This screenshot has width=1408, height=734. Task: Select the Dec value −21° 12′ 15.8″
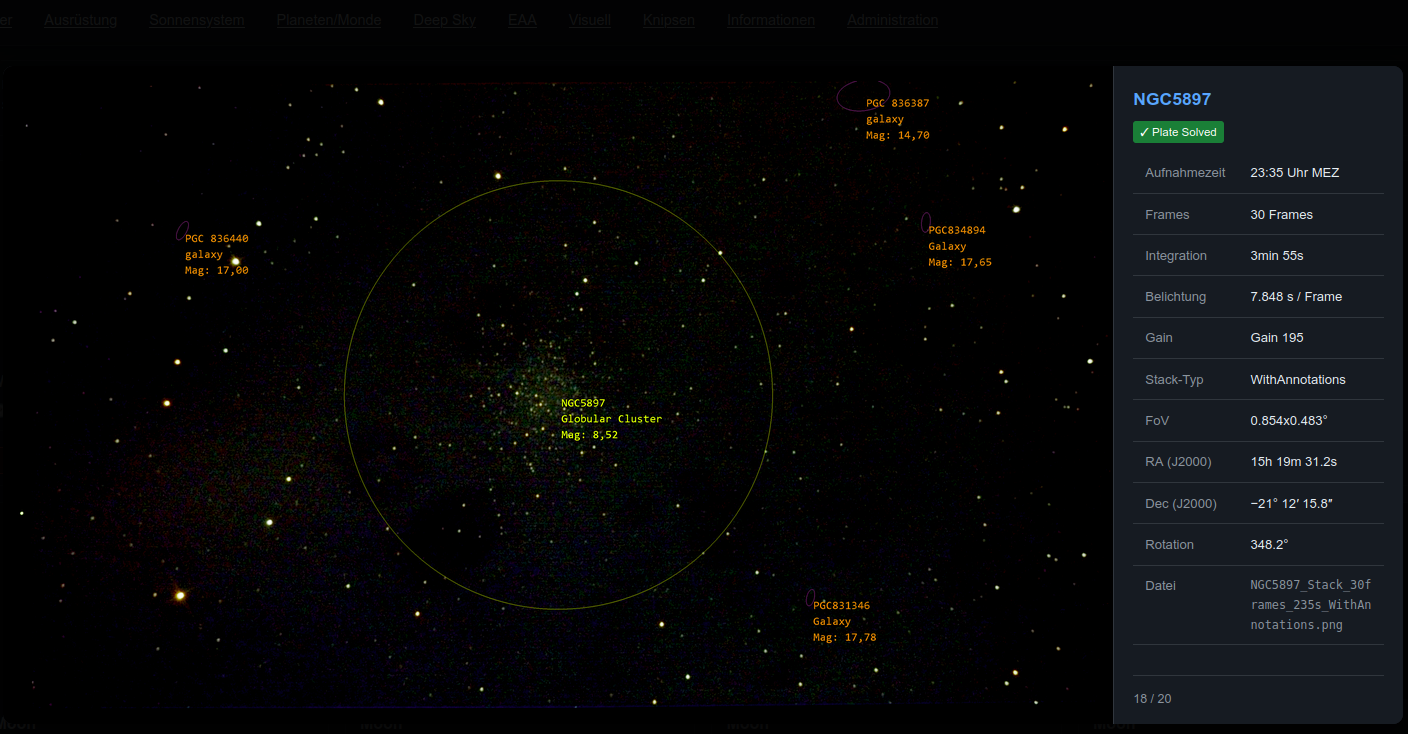(x=1291, y=504)
